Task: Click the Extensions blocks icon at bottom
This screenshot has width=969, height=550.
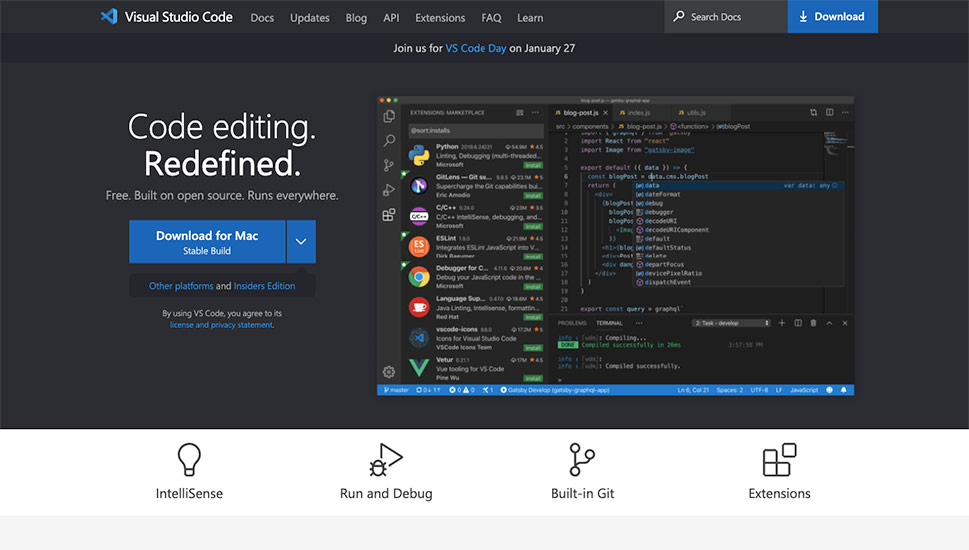Action: pos(779,460)
